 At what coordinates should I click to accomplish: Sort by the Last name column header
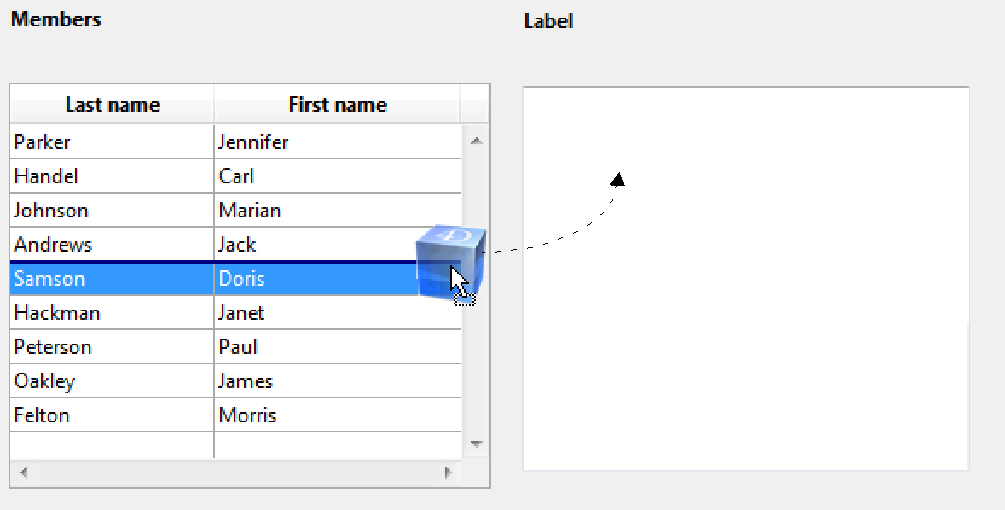(x=112, y=105)
